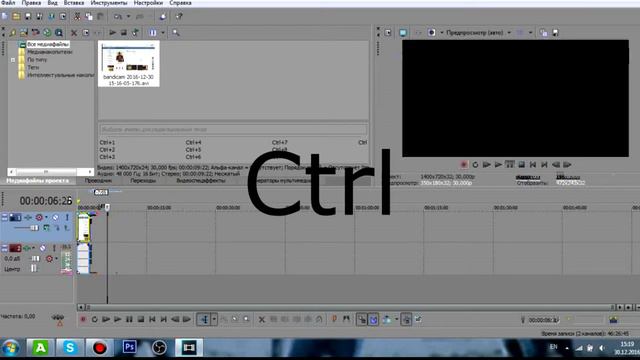Viewport: 640px width, 360px height.
Task: Open the Undo history dropdown arrow
Action: [x=128, y=16]
